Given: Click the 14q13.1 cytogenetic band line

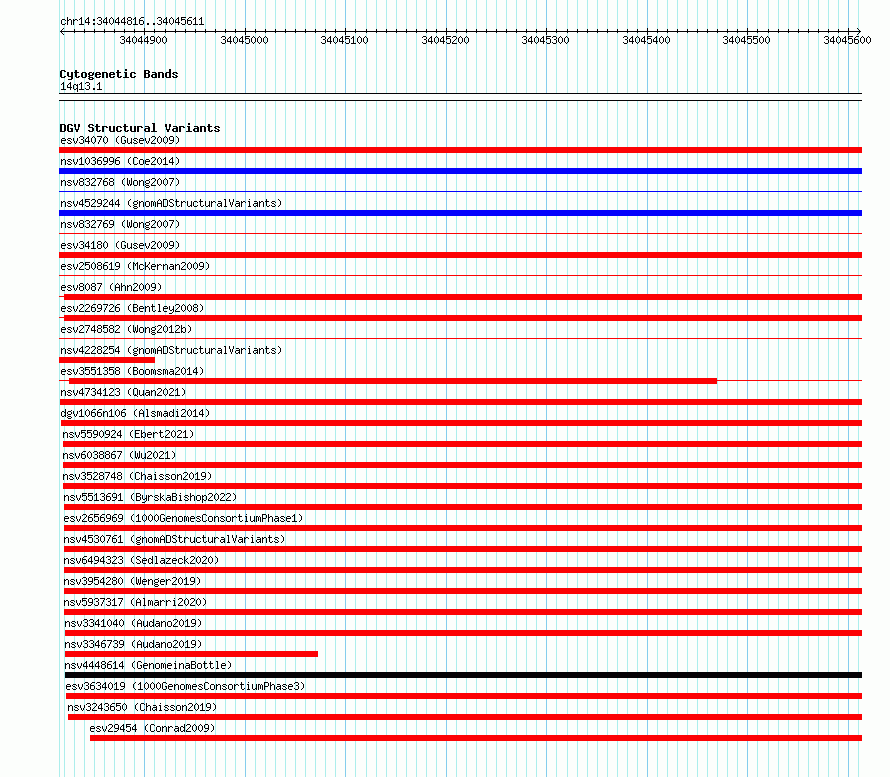Looking at the screenshot, I should pyautogui.click(x=460, y=97).
